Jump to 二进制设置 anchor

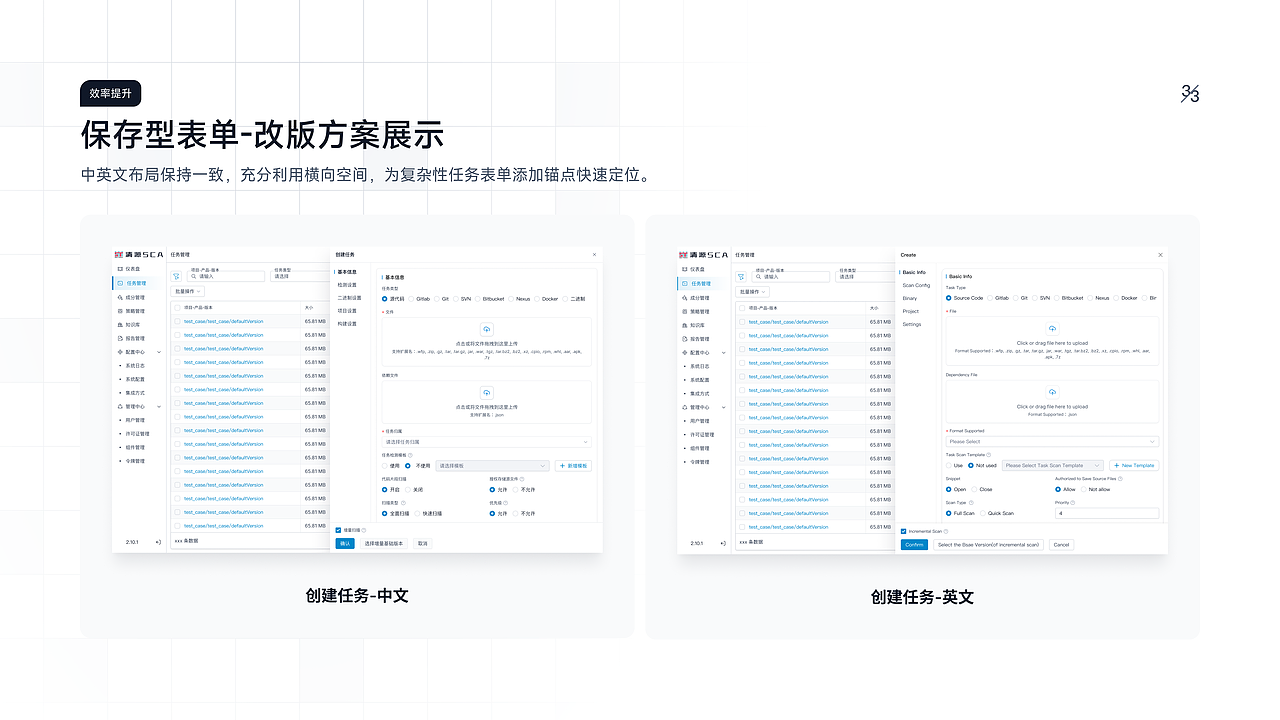[x=349, y=298]
